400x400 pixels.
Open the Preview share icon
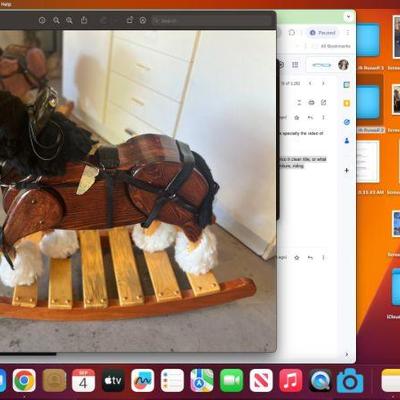point(84,20)
